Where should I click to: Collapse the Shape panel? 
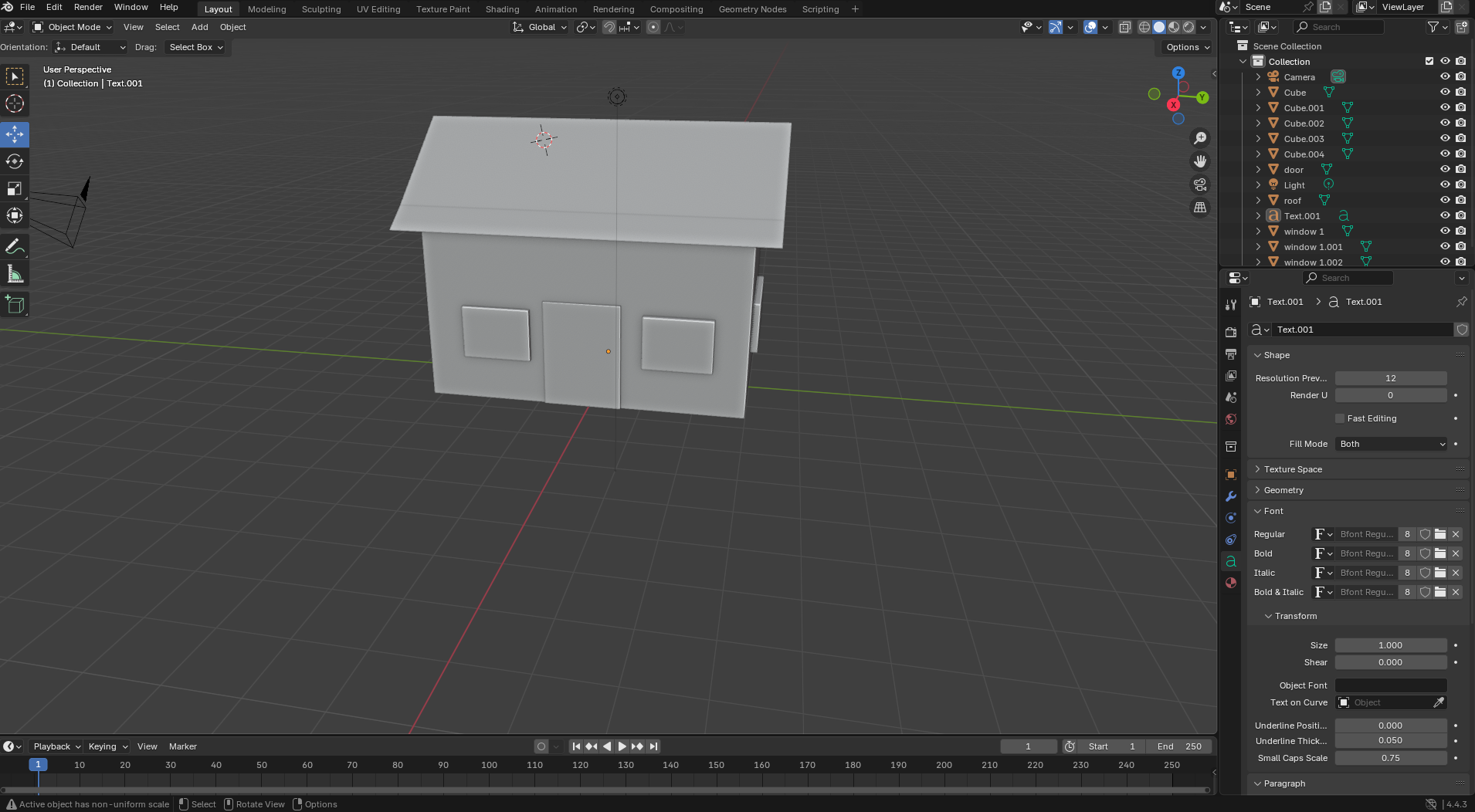[1276, 355]
